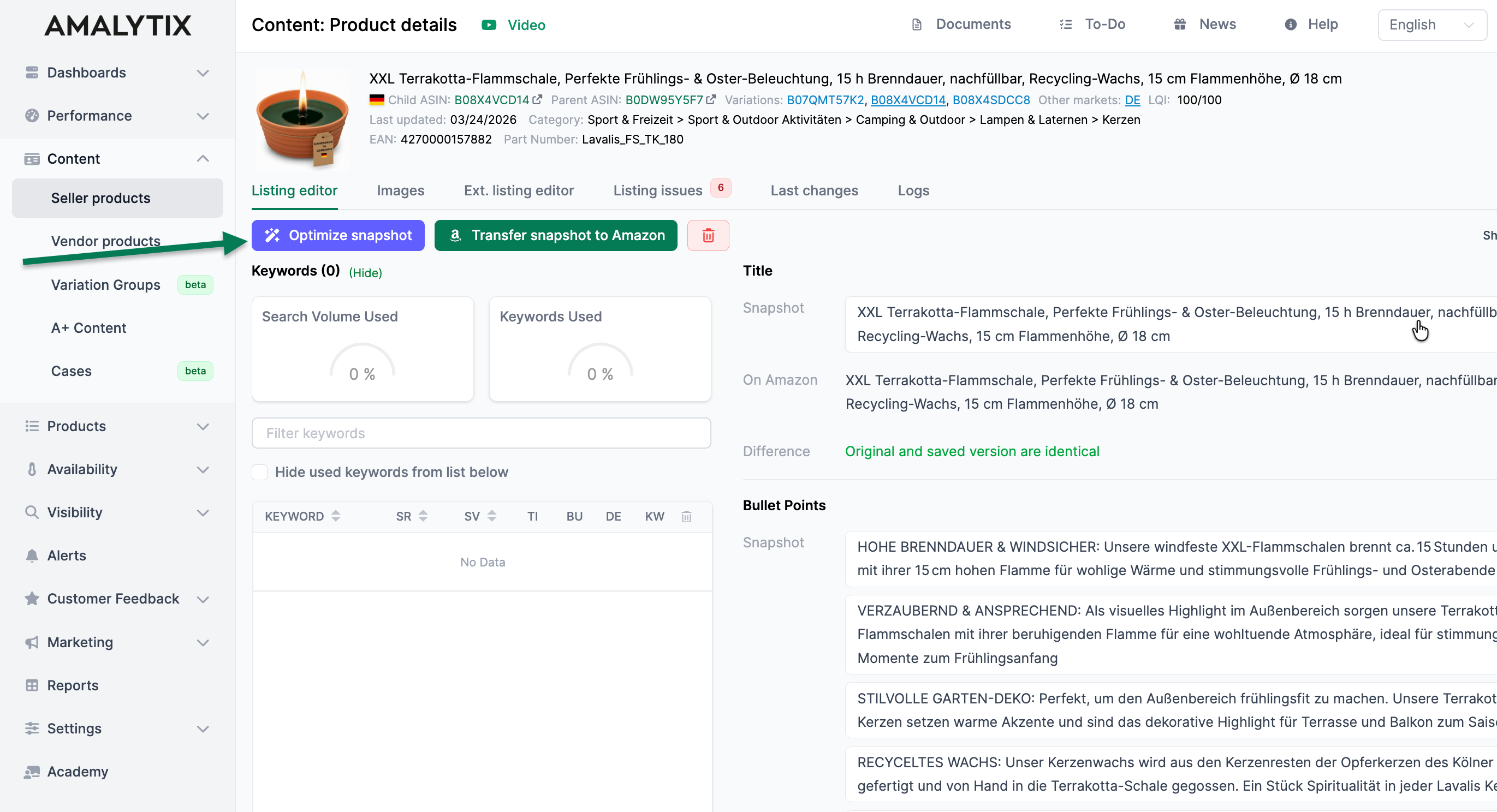Sort keywords by SV column arrows

click(x=492, y=516)
